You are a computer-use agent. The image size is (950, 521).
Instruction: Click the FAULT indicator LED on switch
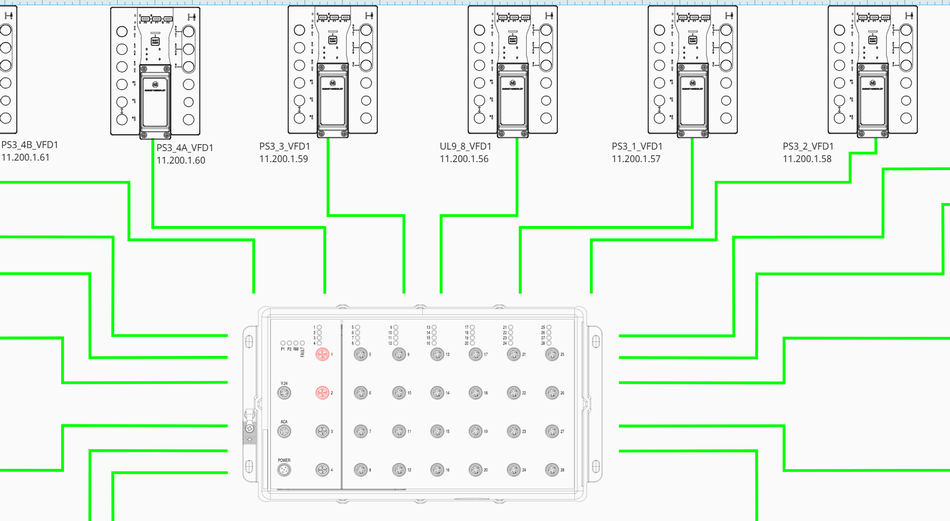coord(302,343)
